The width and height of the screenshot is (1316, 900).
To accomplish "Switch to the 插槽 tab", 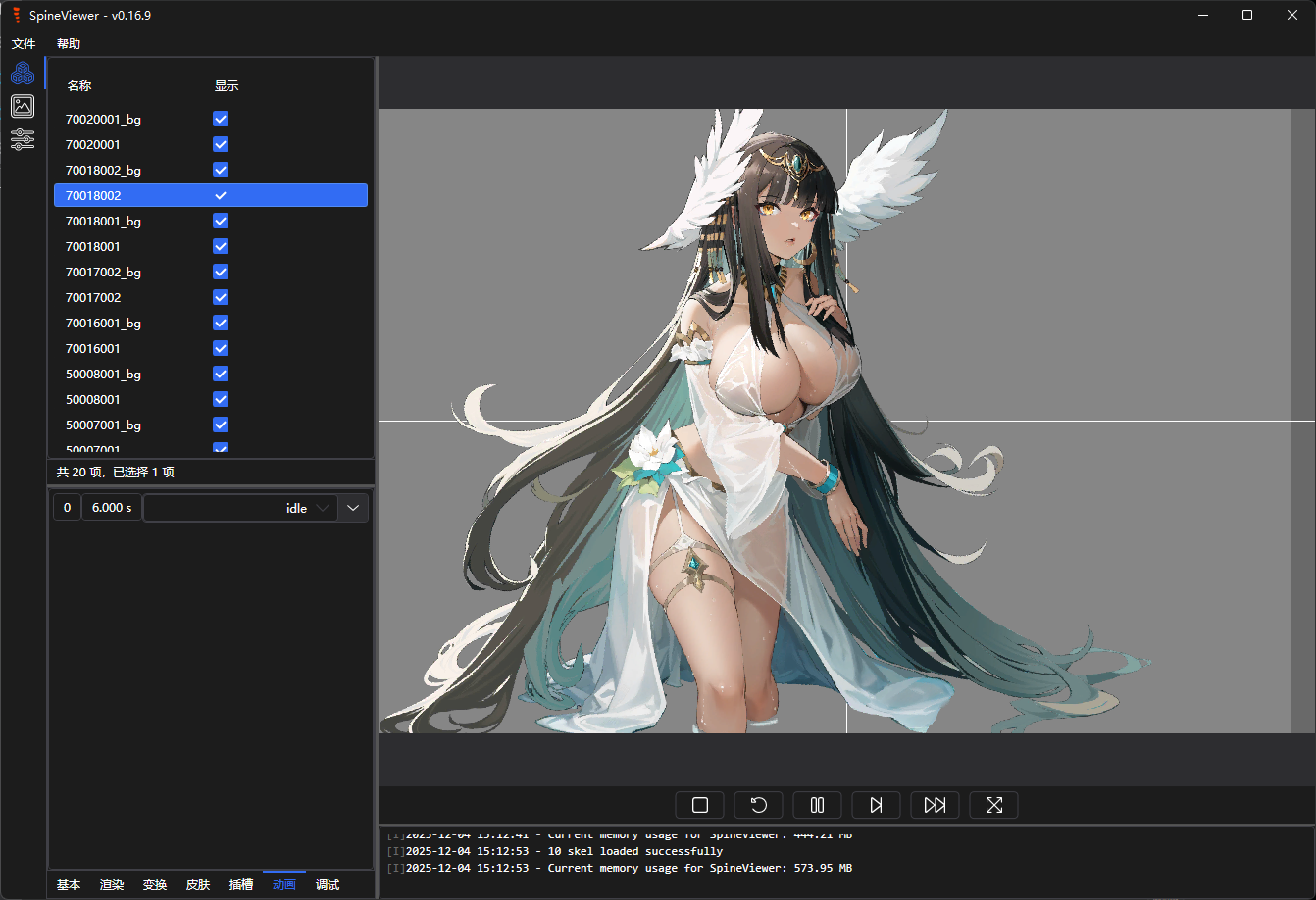I will point(241,884).
